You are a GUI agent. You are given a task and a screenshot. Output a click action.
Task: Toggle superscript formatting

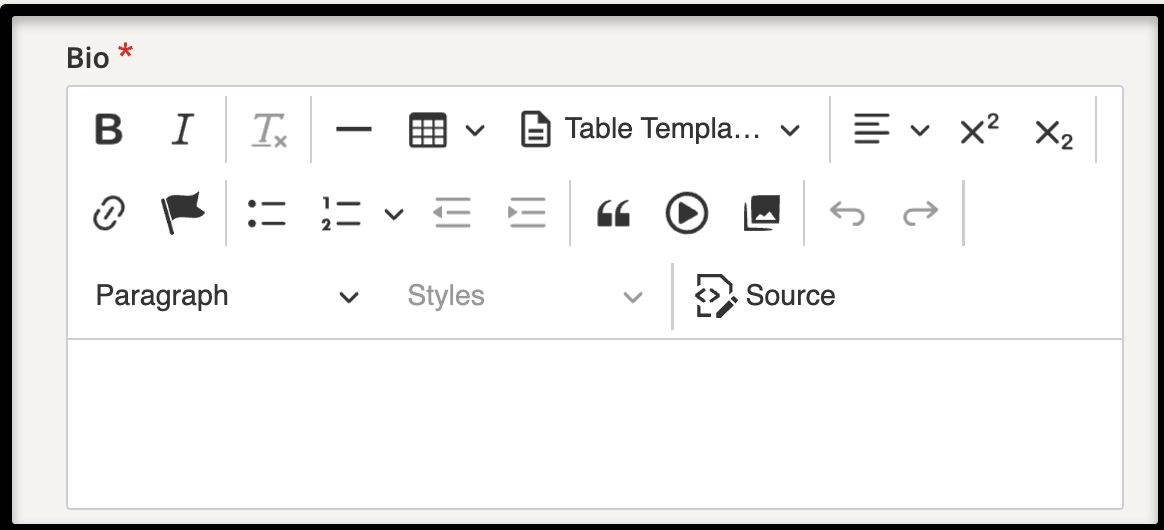pos(979,130)
